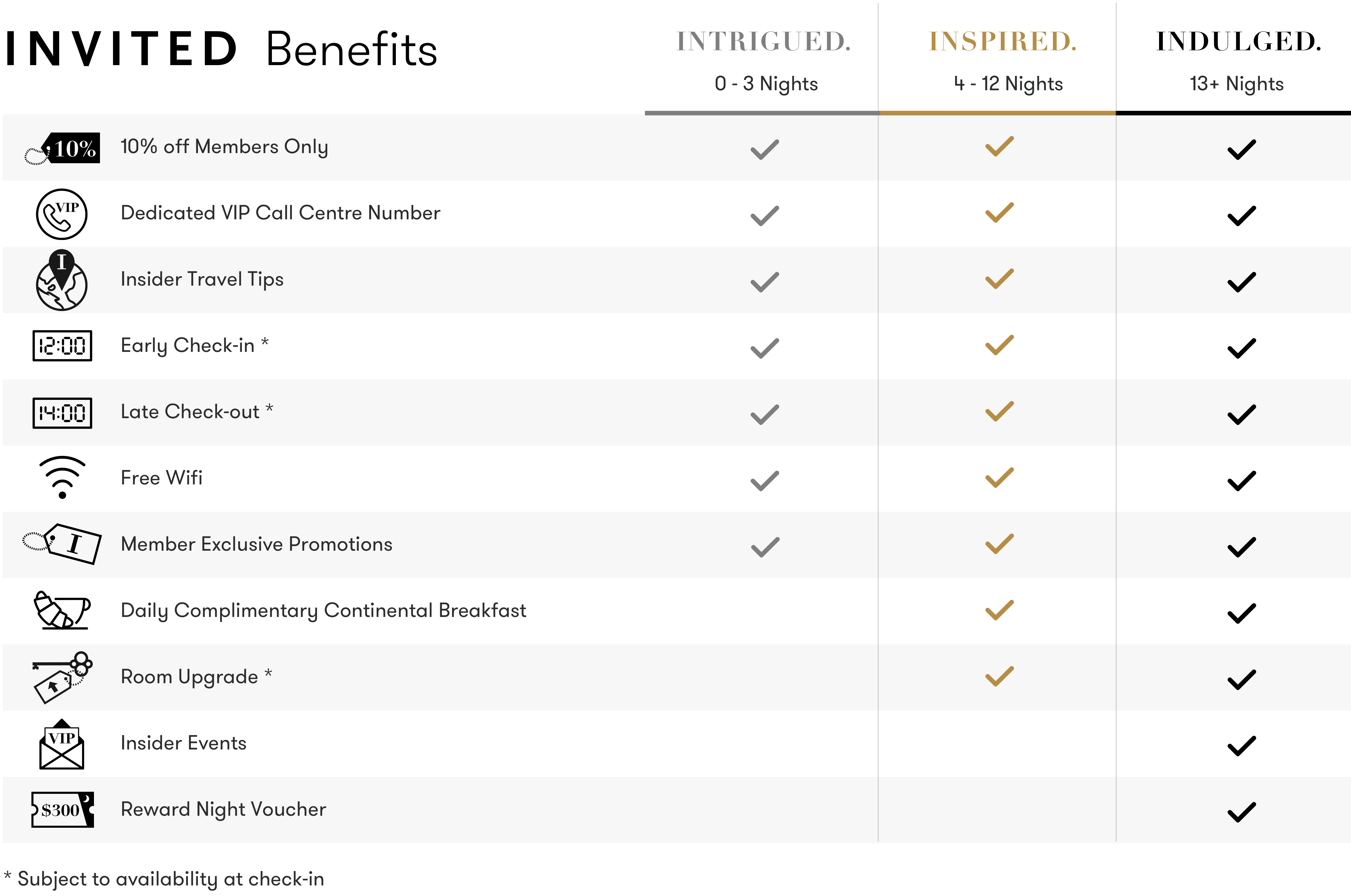Select the INSPIRED tier heading
This screenshot has width=1351, height=896.
[1003, 42]
